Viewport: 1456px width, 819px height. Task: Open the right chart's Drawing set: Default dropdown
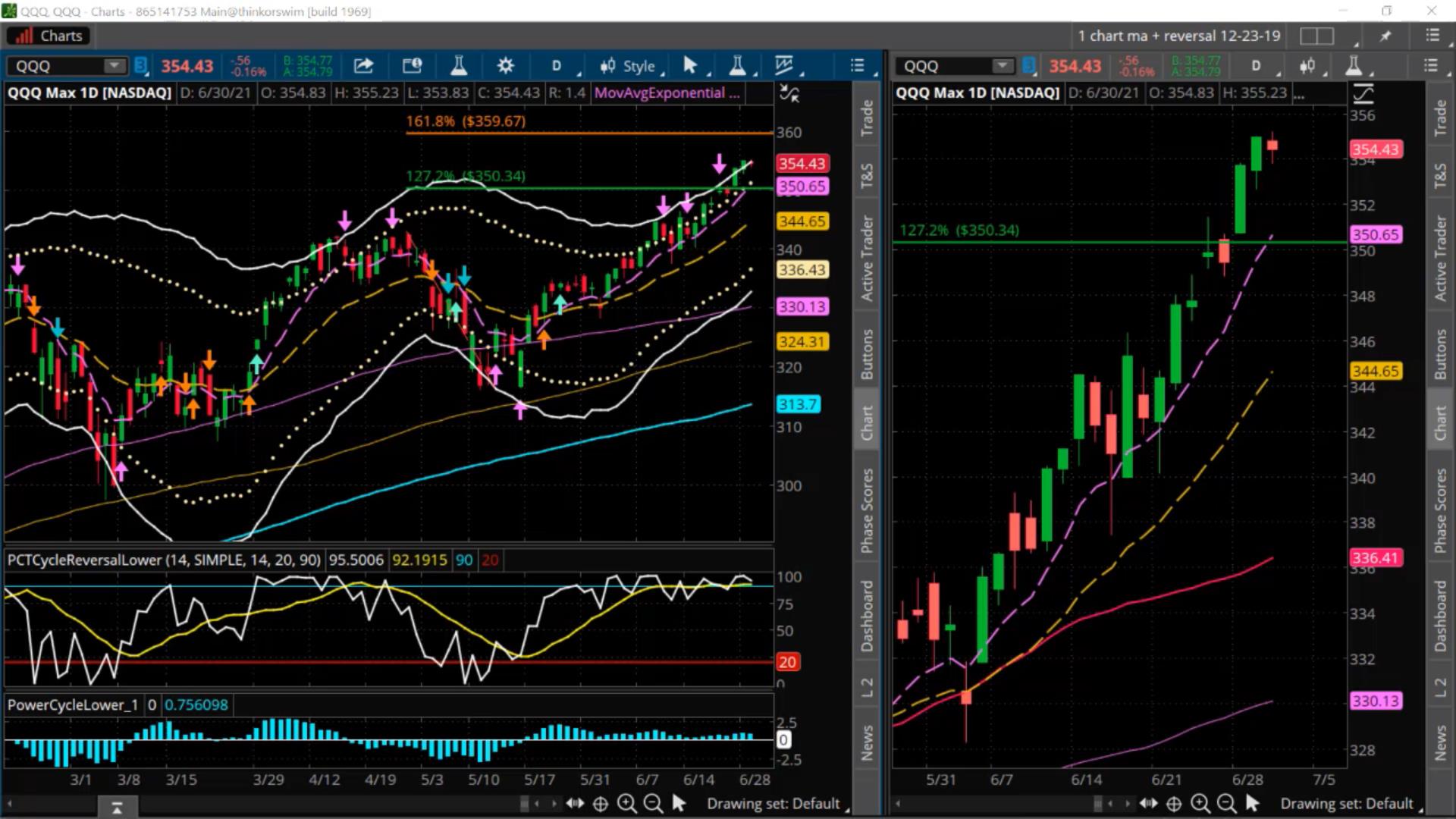pyautogui.click(x=1351, y=804)
